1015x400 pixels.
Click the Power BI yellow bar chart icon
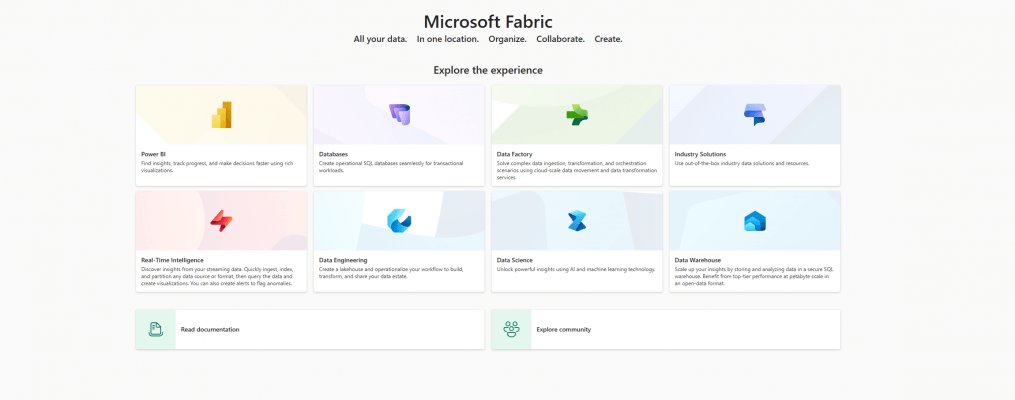coord(221,115)
